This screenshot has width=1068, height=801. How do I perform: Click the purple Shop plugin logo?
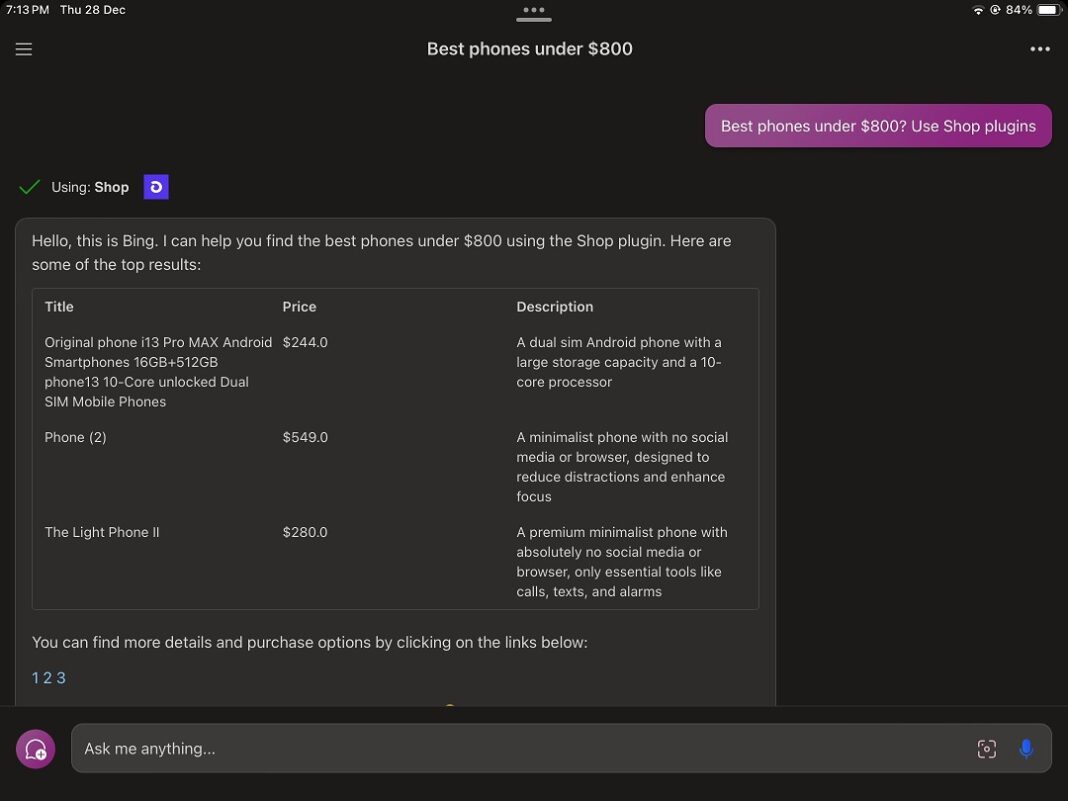(x=156, y=187)
